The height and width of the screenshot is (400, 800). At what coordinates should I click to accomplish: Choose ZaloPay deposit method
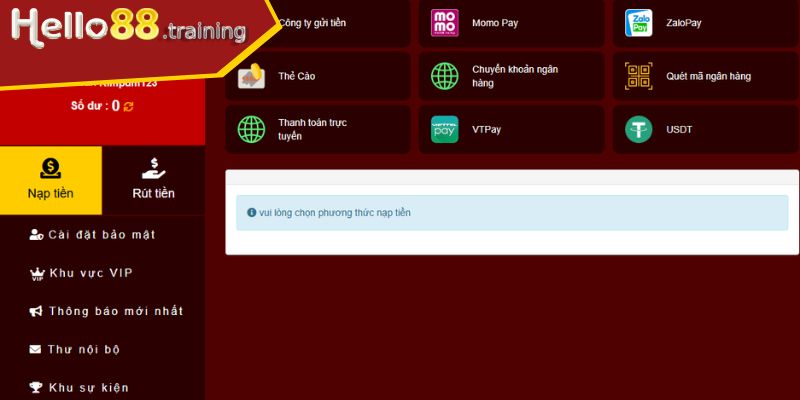coord(706,23)
